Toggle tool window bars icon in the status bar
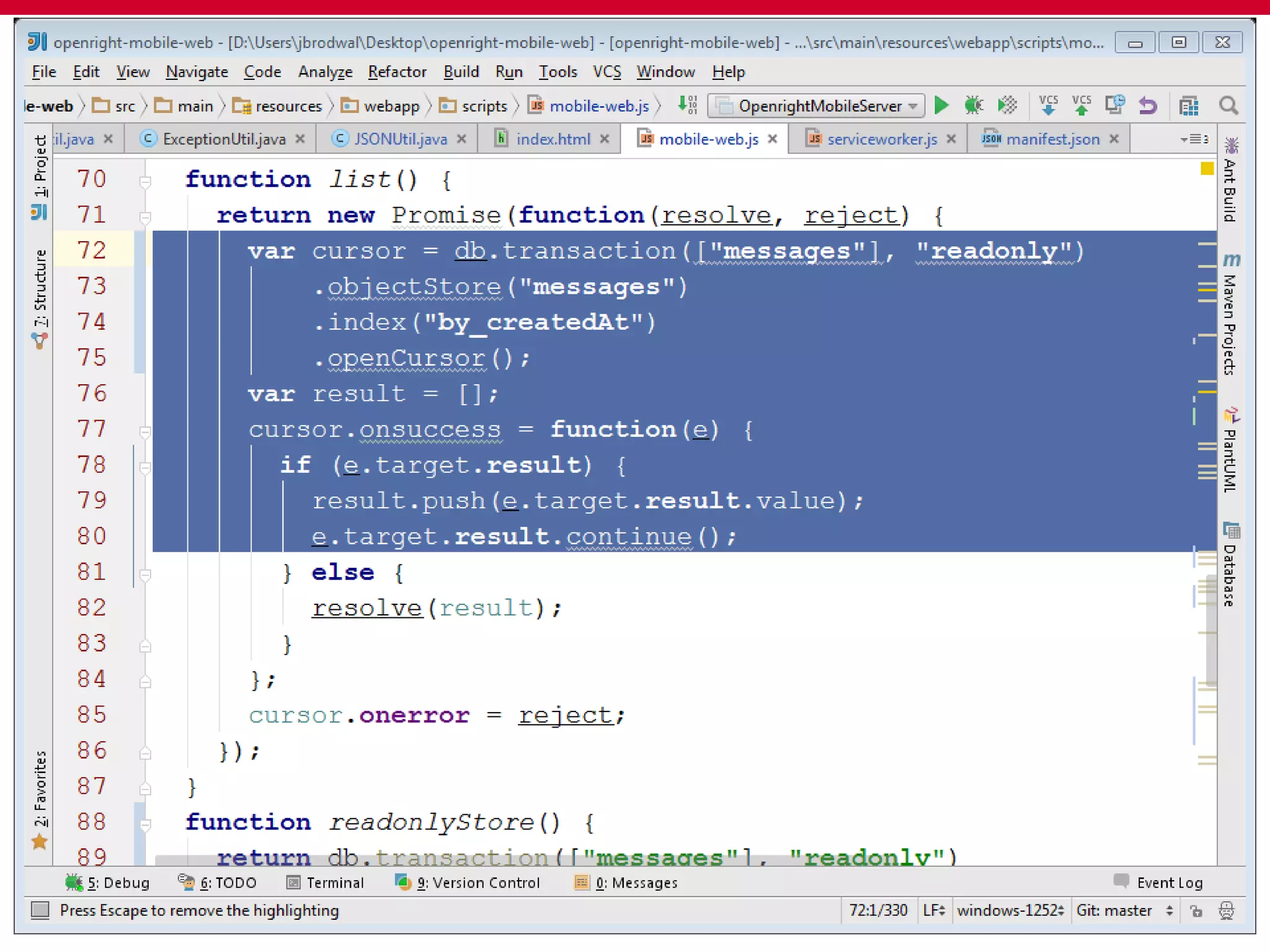The width and height of the screenshot is (1270, 952). [40, 910]
